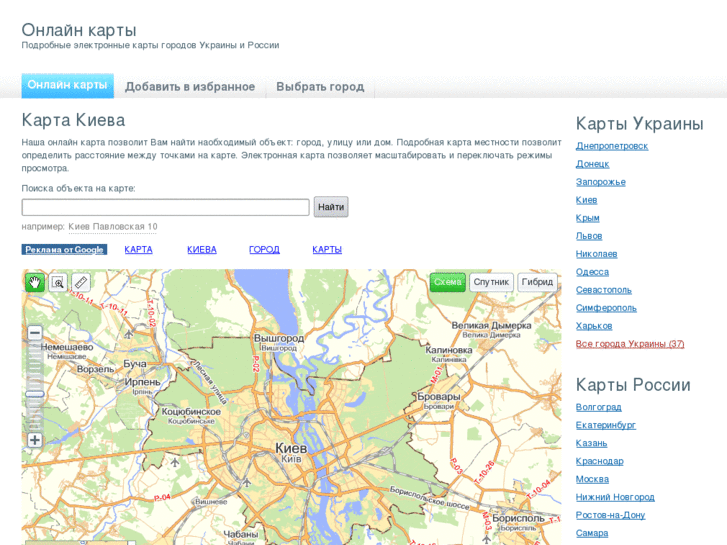The height and width of the screenshot is (545, 727).
Task: Open the Одесса map link
Action: [x=592, y=272]
